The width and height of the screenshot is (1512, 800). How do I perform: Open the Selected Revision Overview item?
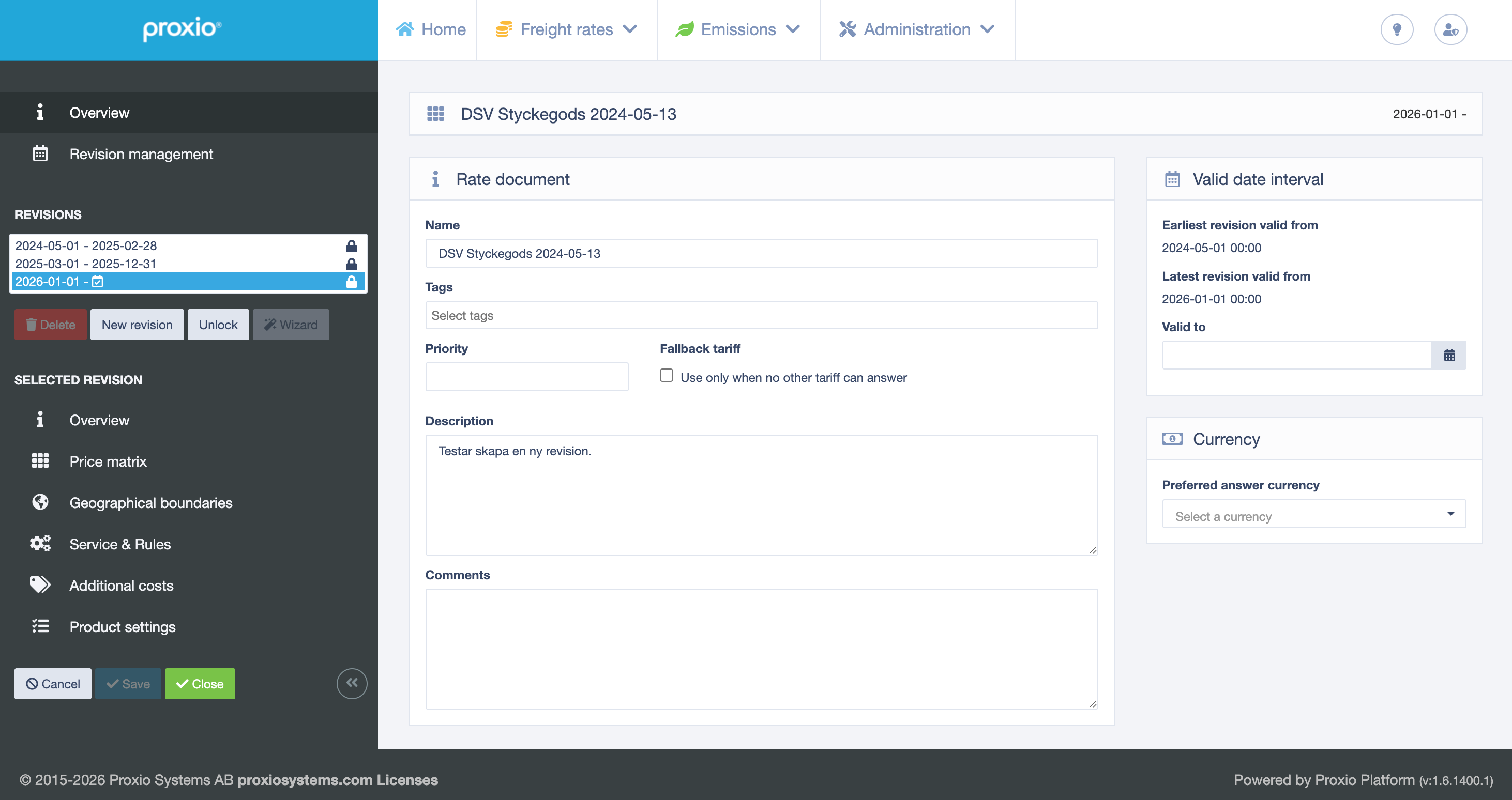click(189, 420)
